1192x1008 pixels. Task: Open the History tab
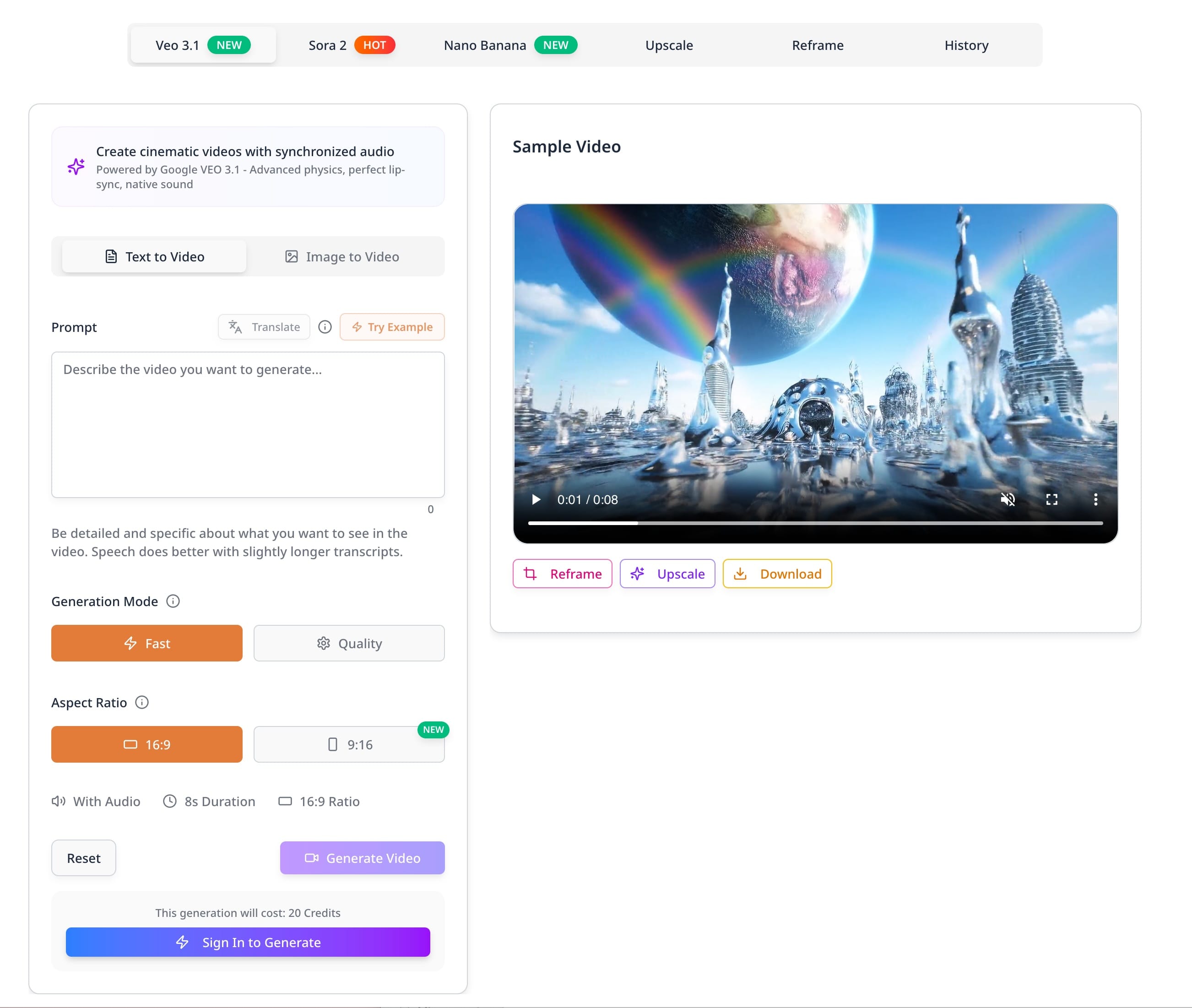pyautogui.click(x=966, y=45)
